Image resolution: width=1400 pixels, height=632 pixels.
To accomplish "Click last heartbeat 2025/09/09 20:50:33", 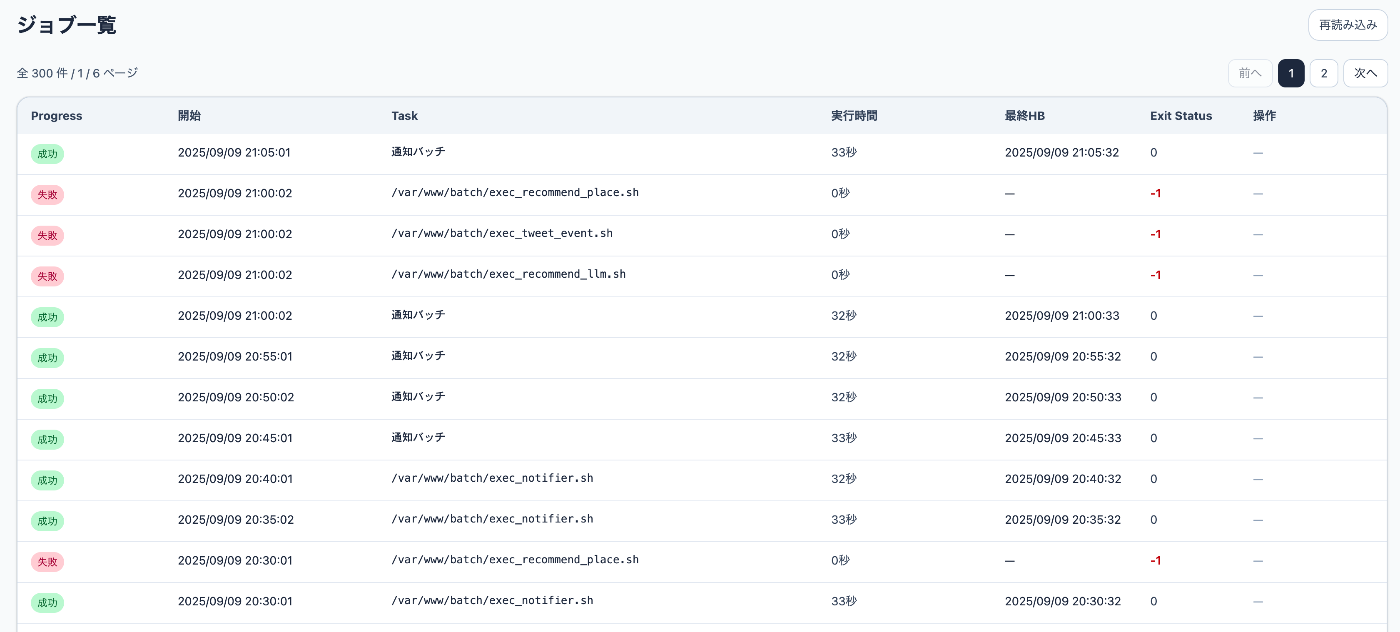I will [1063, 397].
